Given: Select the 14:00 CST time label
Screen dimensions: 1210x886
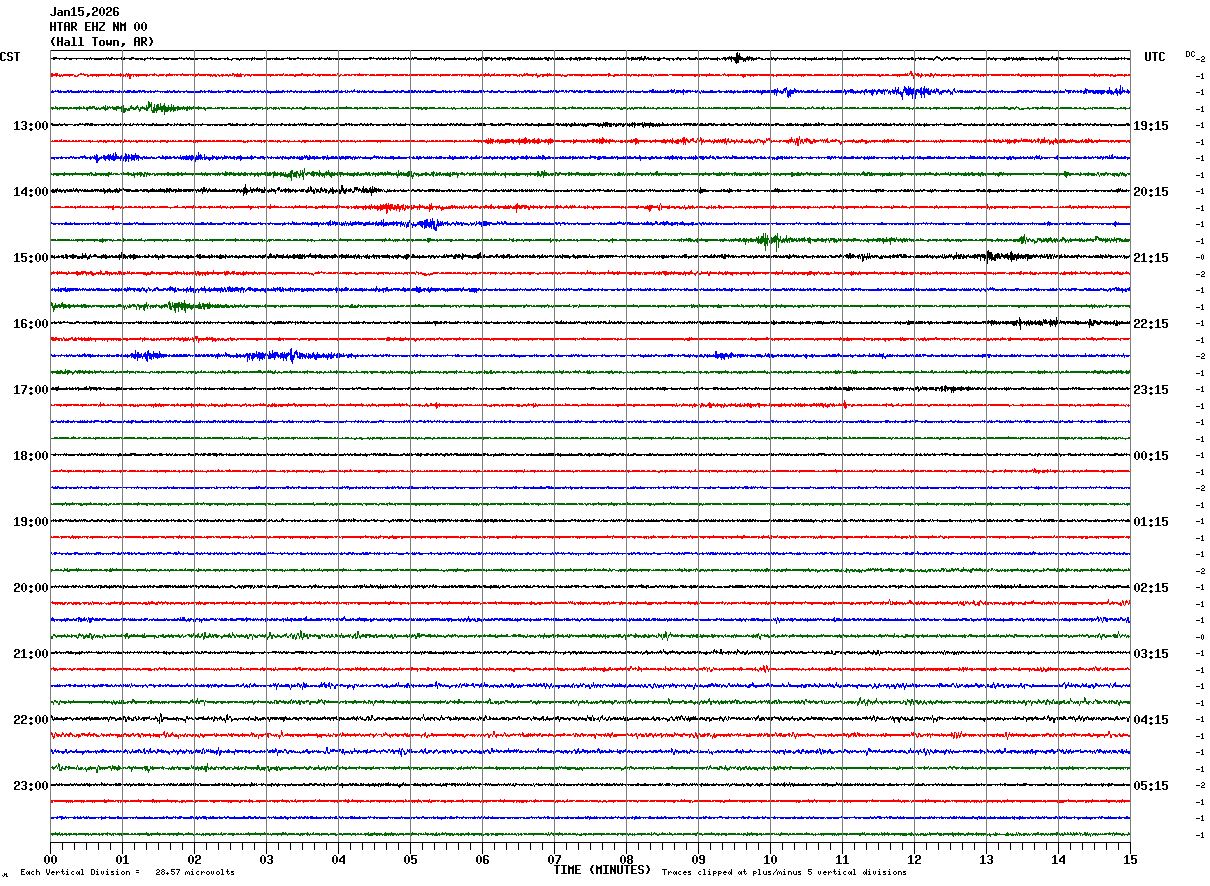Looking at the screenshot, I should (x=30, y=192).
